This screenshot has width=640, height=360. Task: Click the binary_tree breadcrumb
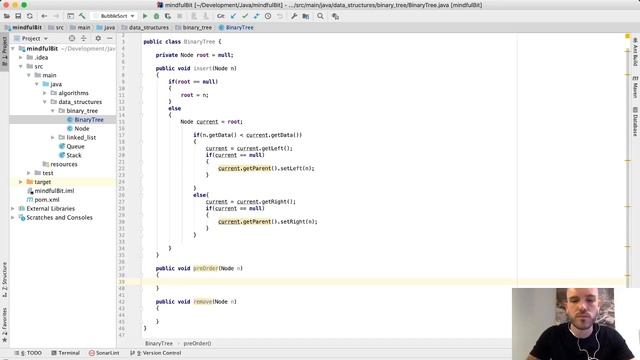[193, 27]
